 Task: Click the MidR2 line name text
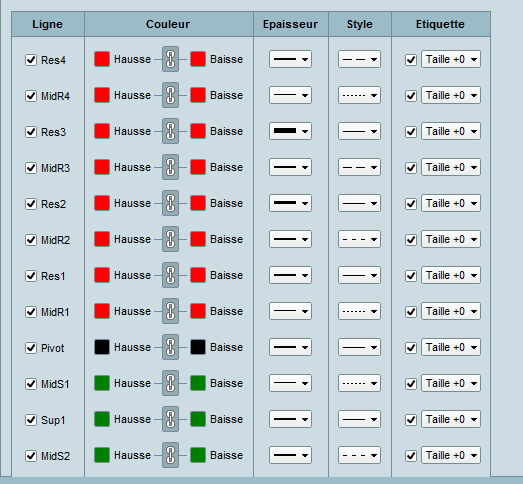click(55, 240)
